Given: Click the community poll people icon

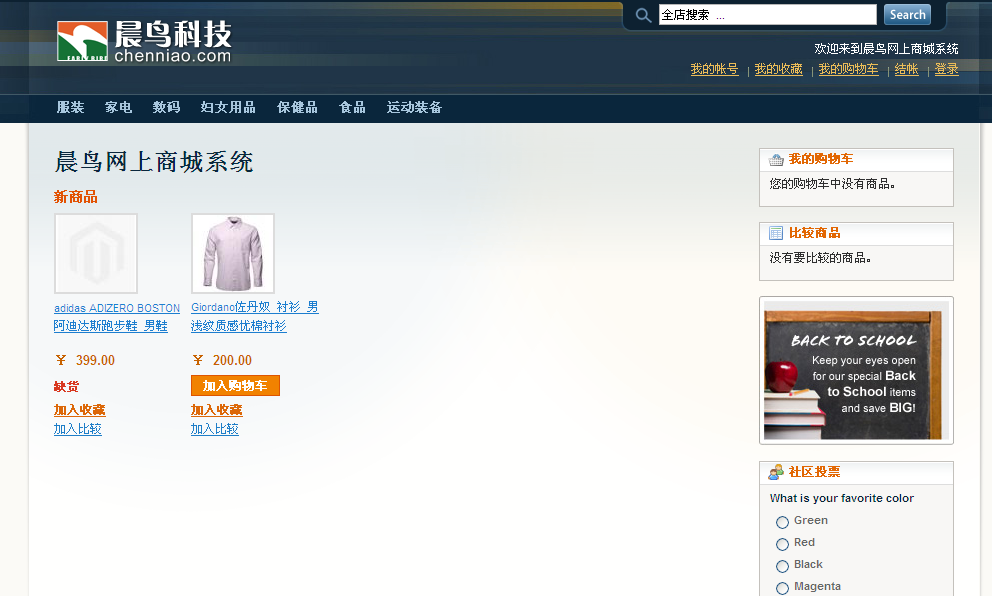Looking at the screenshot, I should [x=776, y=472].
